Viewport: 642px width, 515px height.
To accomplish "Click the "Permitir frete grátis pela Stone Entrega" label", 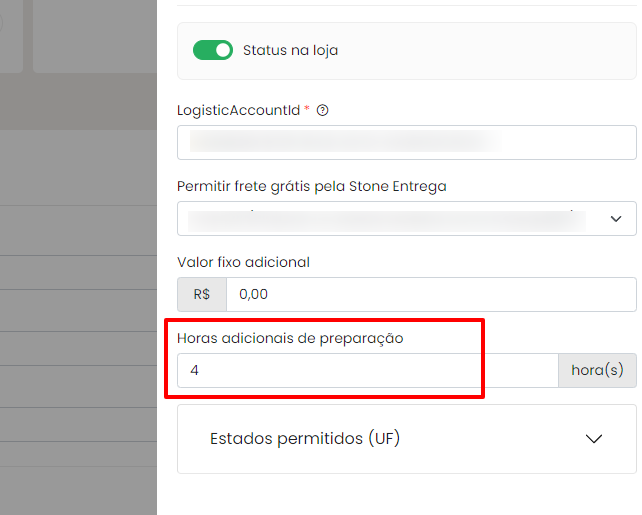I will pyautogui.click(x=311, y=186).
